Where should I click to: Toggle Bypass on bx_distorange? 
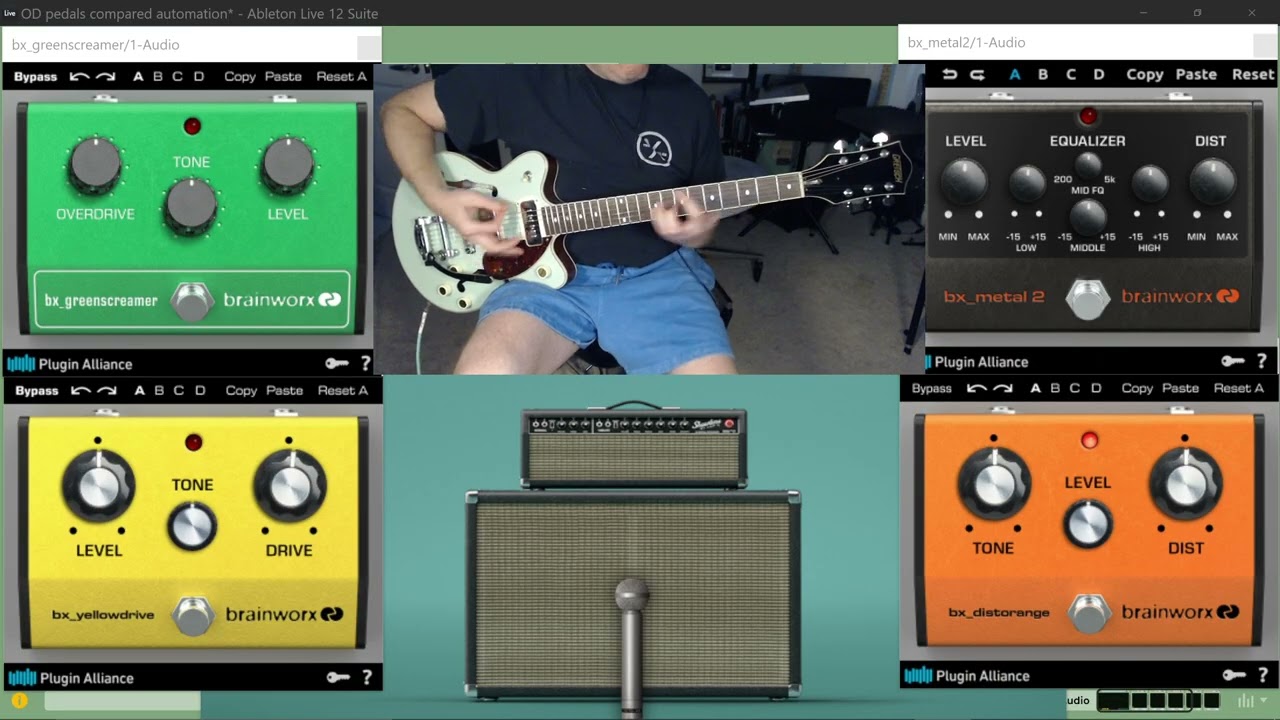point(932,389)
